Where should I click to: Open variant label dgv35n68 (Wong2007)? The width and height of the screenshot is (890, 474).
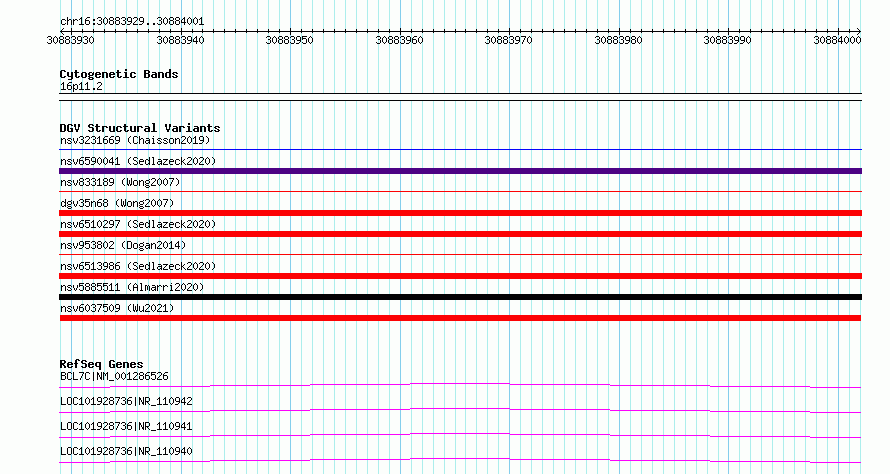coord(117,203)
